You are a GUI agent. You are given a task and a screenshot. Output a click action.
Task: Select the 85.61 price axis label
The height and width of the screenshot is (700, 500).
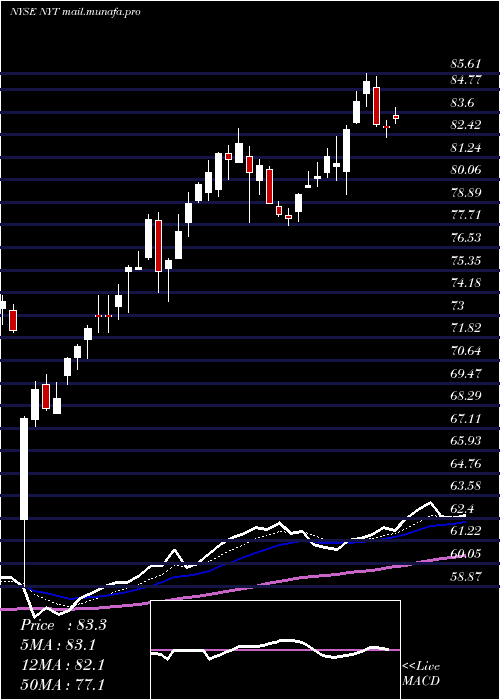pos(466,65)
